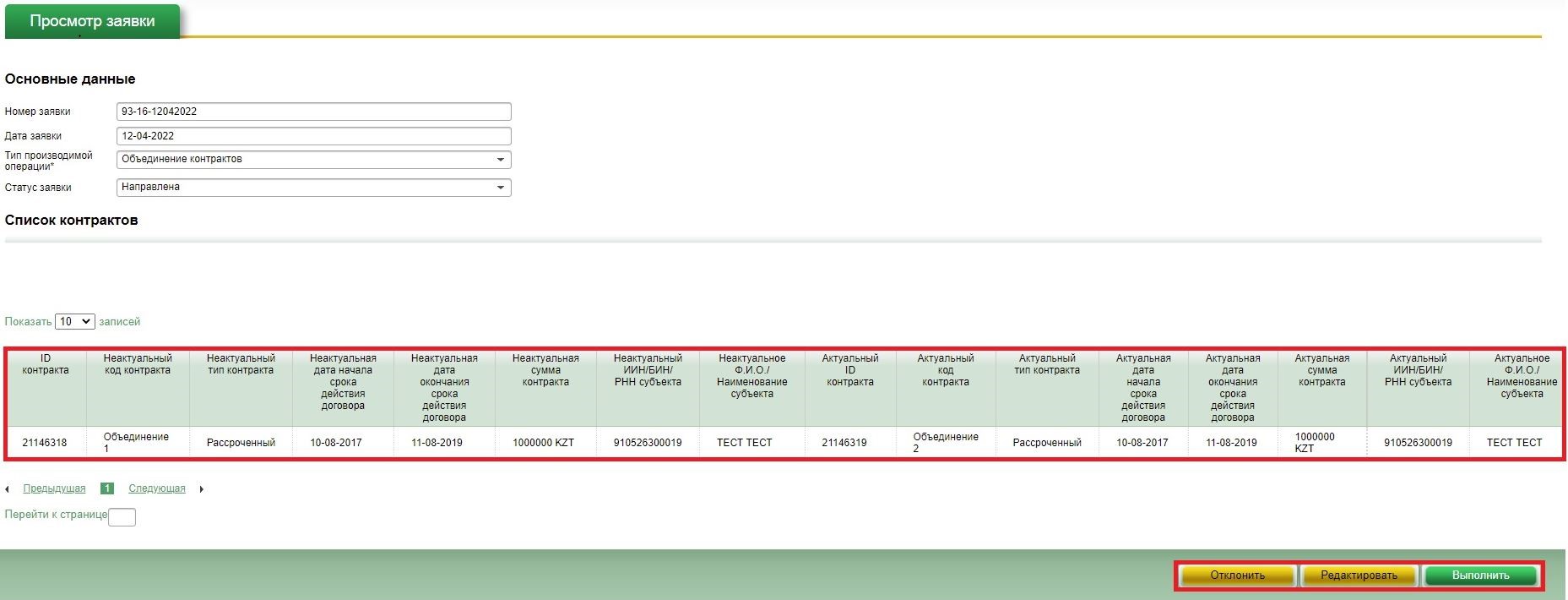Click the right arrow pagination icon
This screenshot has height=600, width=1568.
coord(201,489)
